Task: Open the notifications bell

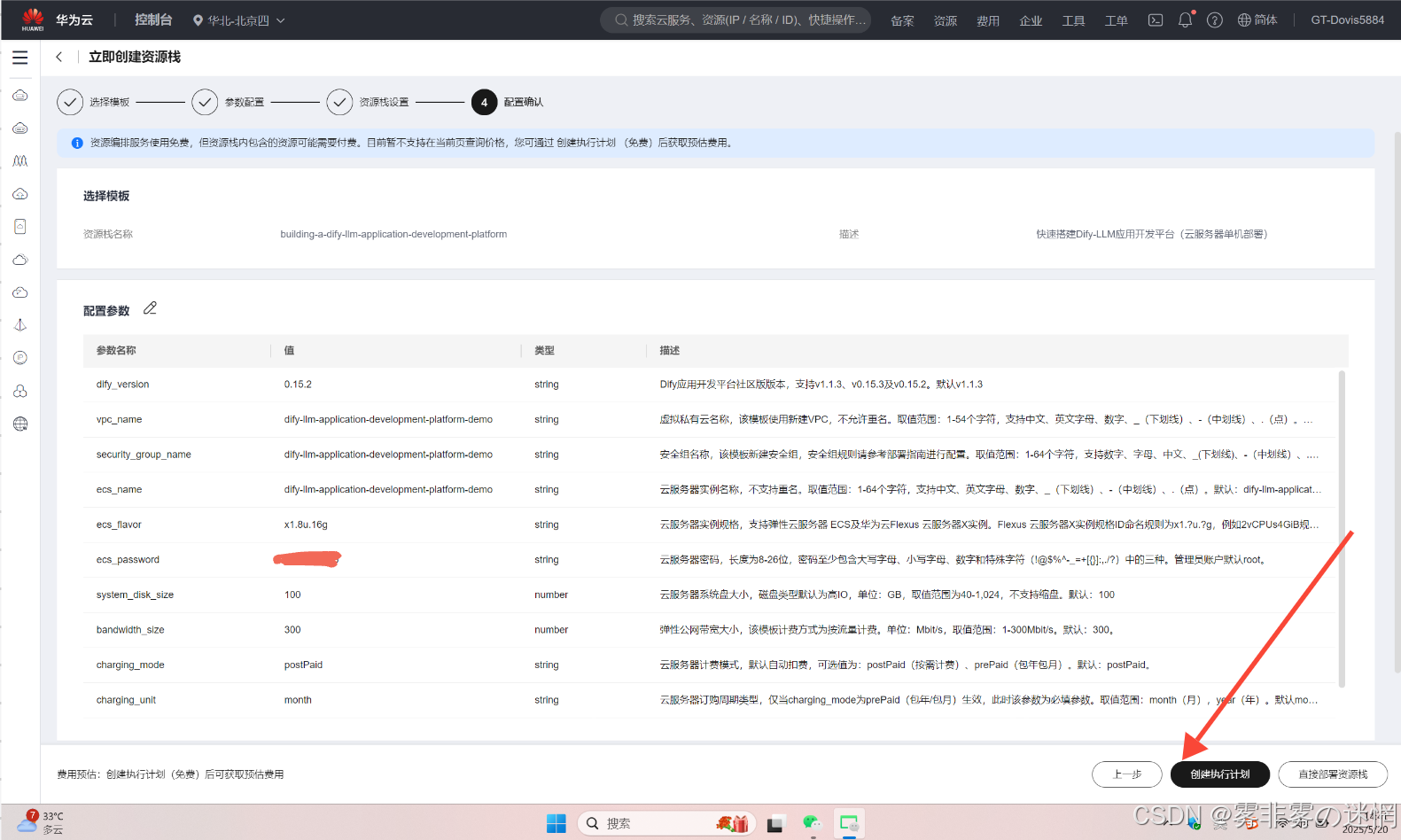Action: (x=1186, y=19)
